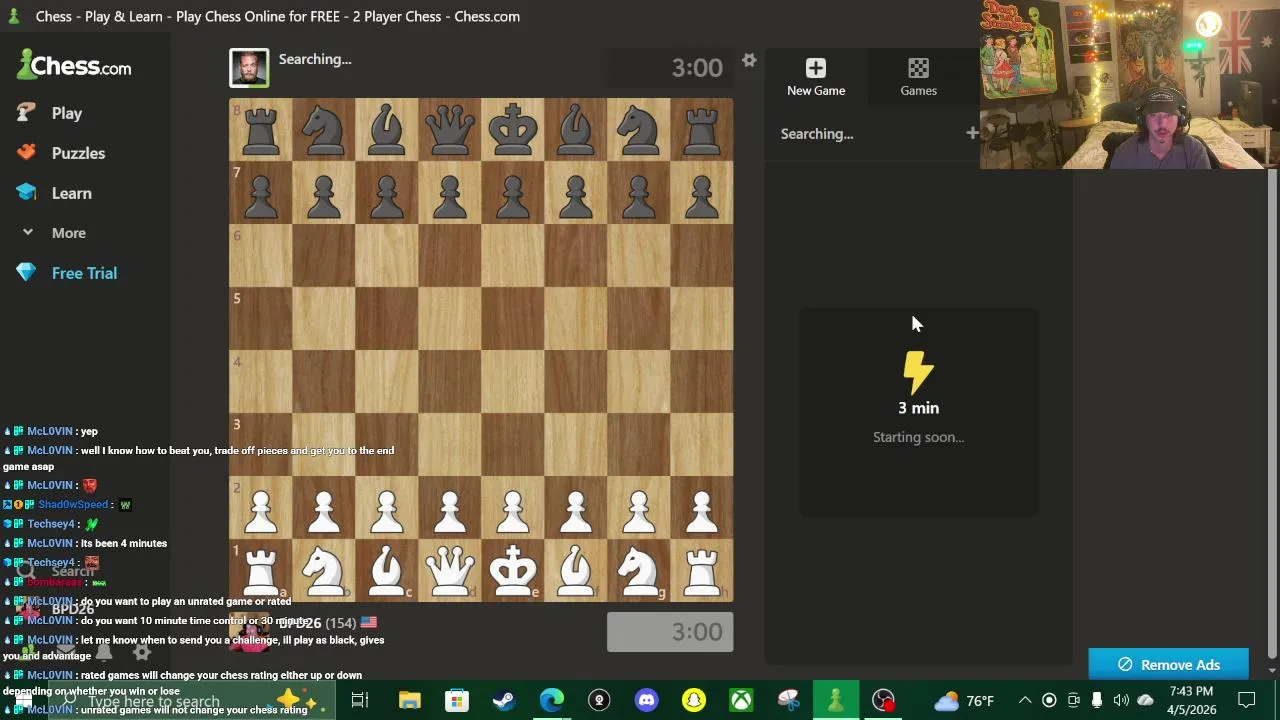Expand hidden system tray icons chevron
The height and width of the screenshot is (720, 1280).
coord(1025,701)
